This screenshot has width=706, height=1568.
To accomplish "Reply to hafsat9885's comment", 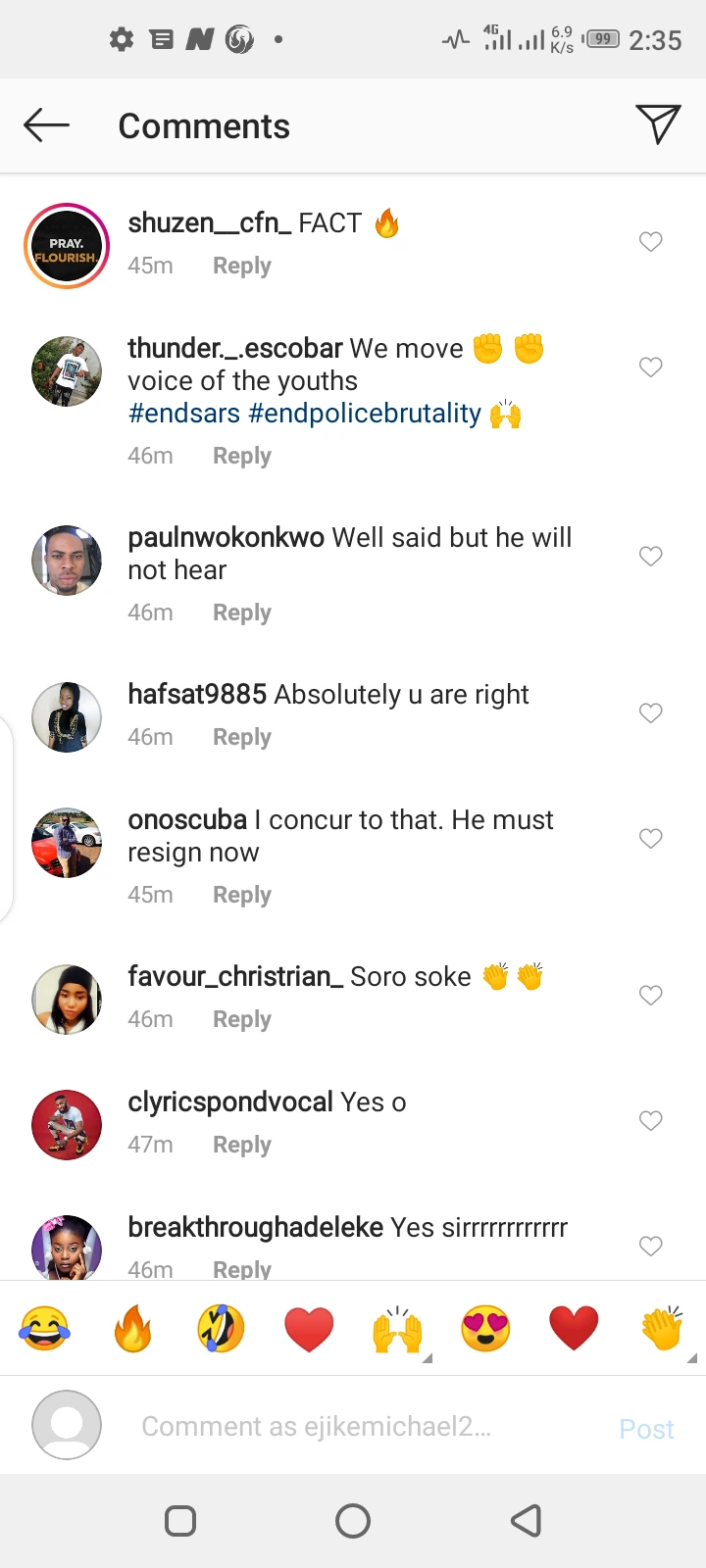I will pyautogui.click(x=241, y=737).
